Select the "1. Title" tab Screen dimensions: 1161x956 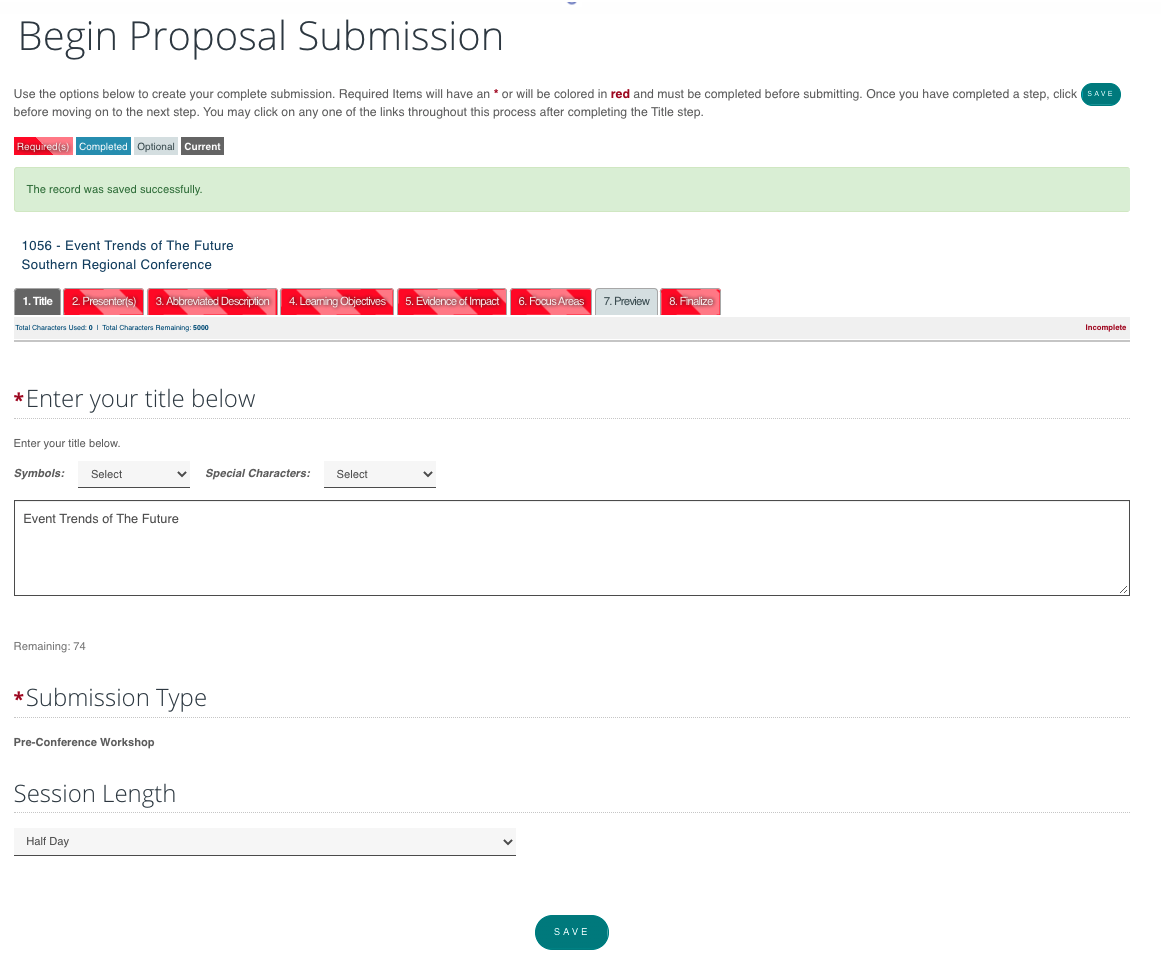click(x=37, y=301)
